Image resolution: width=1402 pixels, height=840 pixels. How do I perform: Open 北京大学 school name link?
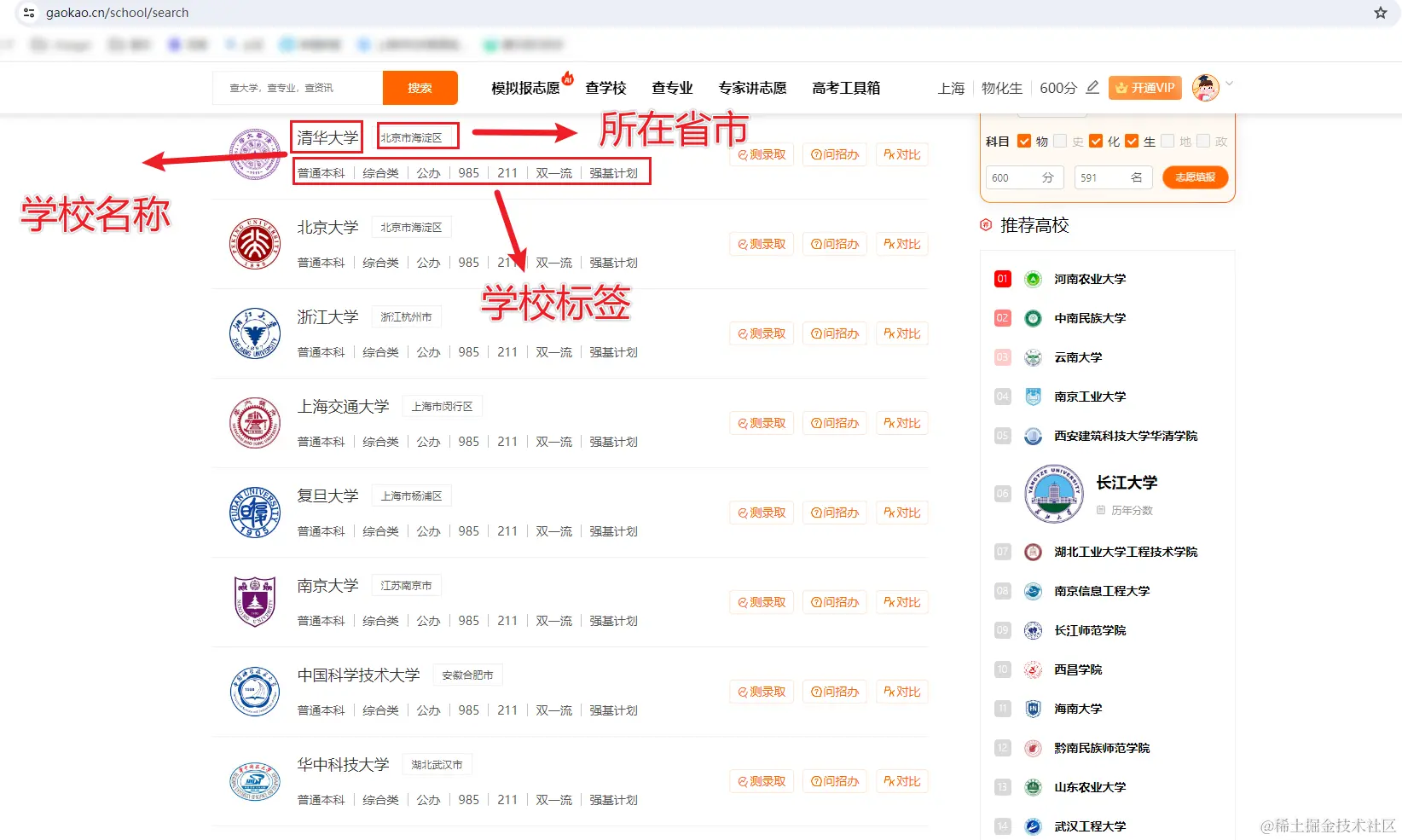(x=327, y=227)
